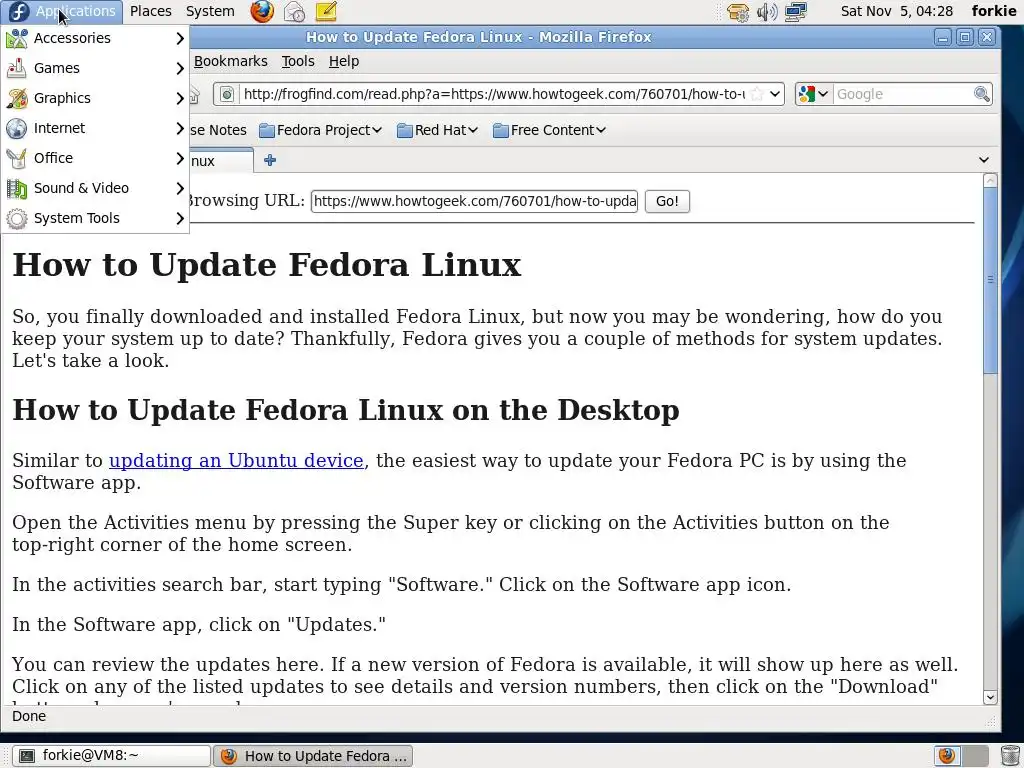
Task: Open the Trash icon in bottom panel
Action: pos(1010,756)
